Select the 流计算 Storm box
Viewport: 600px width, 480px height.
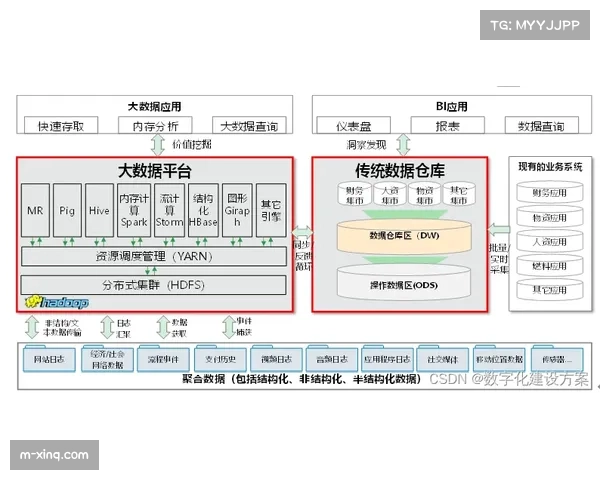[x=170, y=210]
